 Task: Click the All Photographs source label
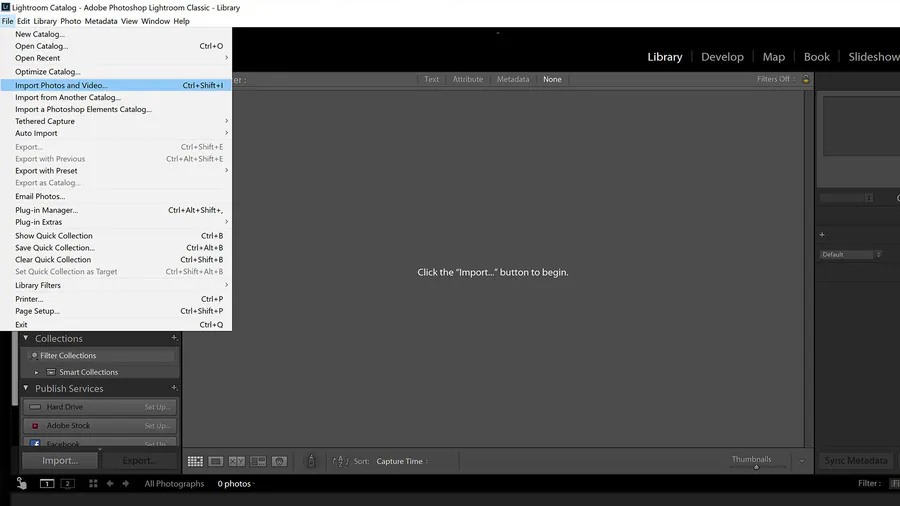pyautogui.click(x=174, y=484)
